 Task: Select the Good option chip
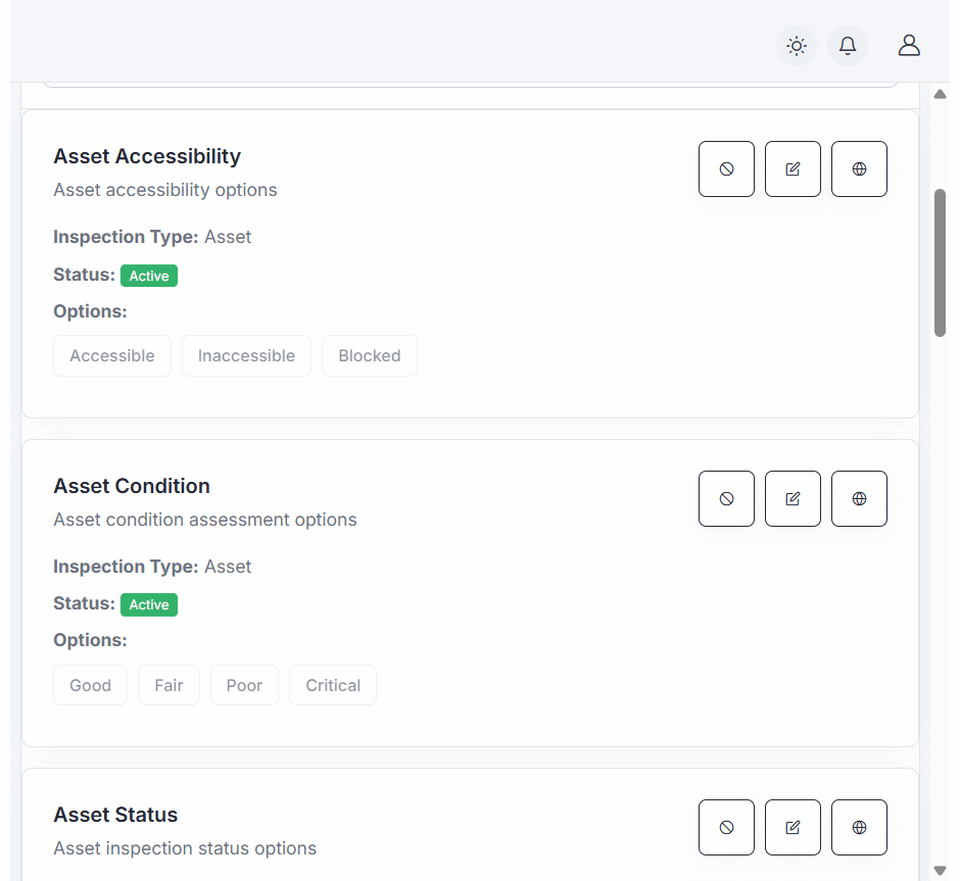tap(90, 685)
